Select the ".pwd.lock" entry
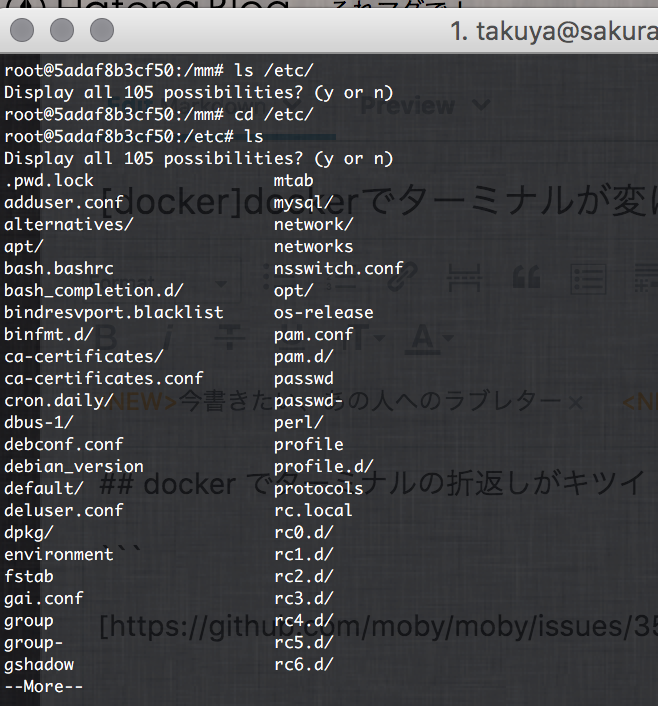658x706 pixels. coord(49,181)
